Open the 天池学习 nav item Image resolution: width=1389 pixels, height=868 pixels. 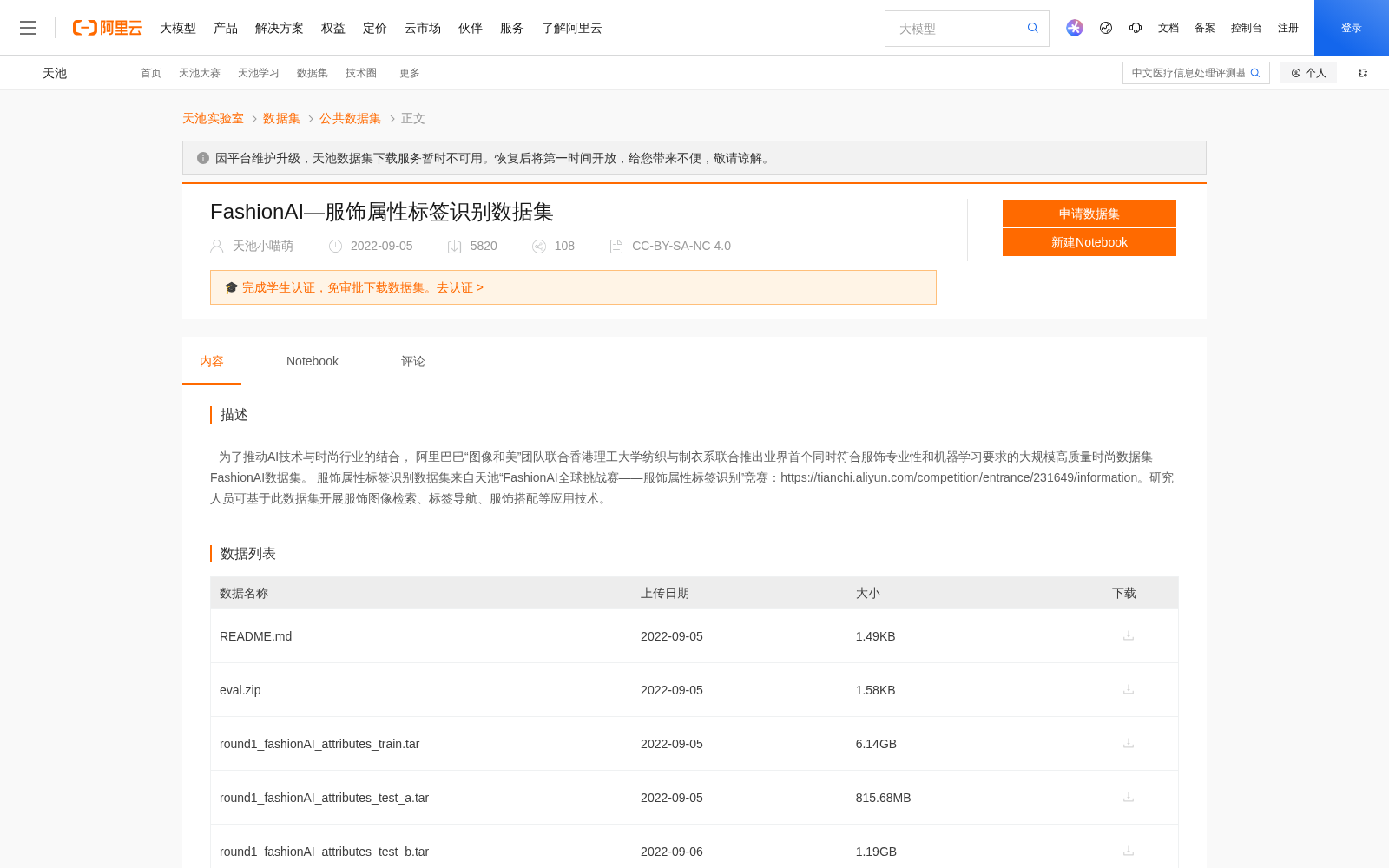[259, 73]
